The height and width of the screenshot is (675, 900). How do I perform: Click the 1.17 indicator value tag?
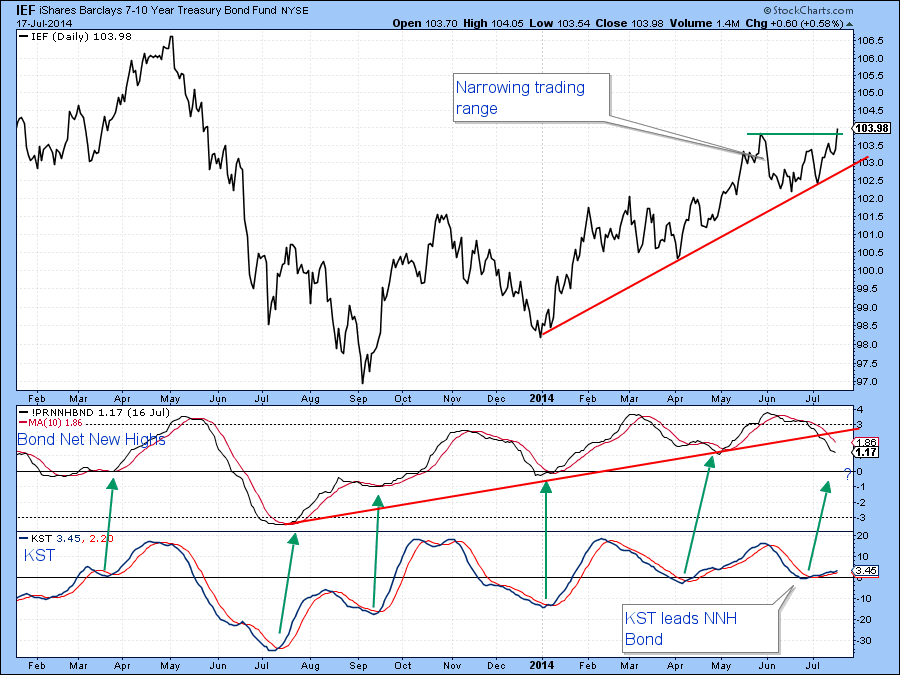[x=866, y=452]
